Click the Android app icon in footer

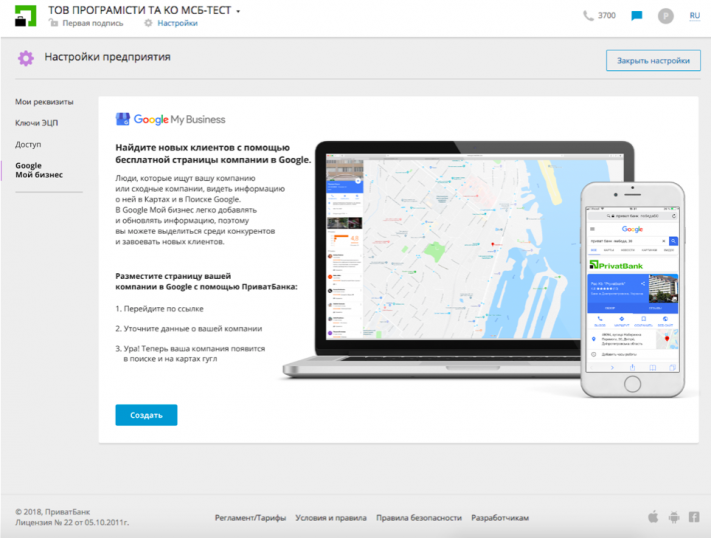pos(674,517)
